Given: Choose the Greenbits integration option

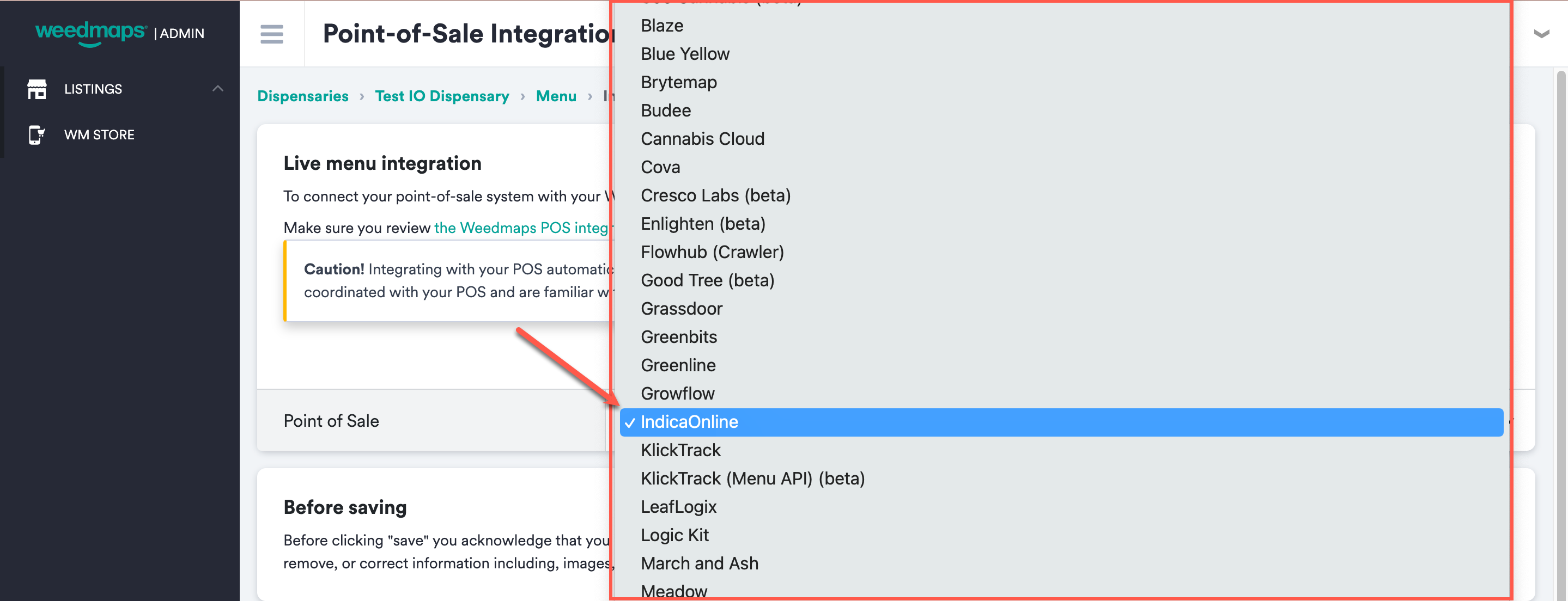Looking at the screenshot, I should point(679,336).
